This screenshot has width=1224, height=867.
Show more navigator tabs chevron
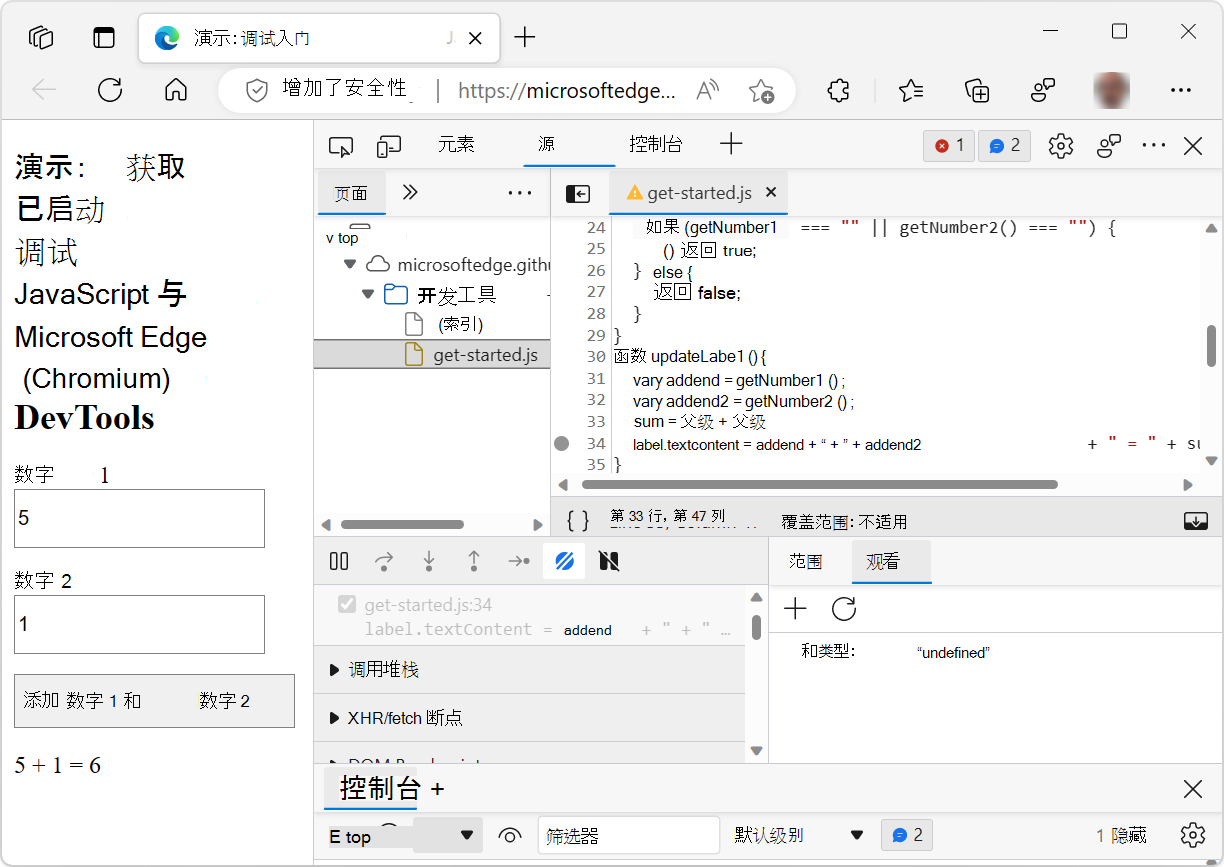click(x=409, y=193)
